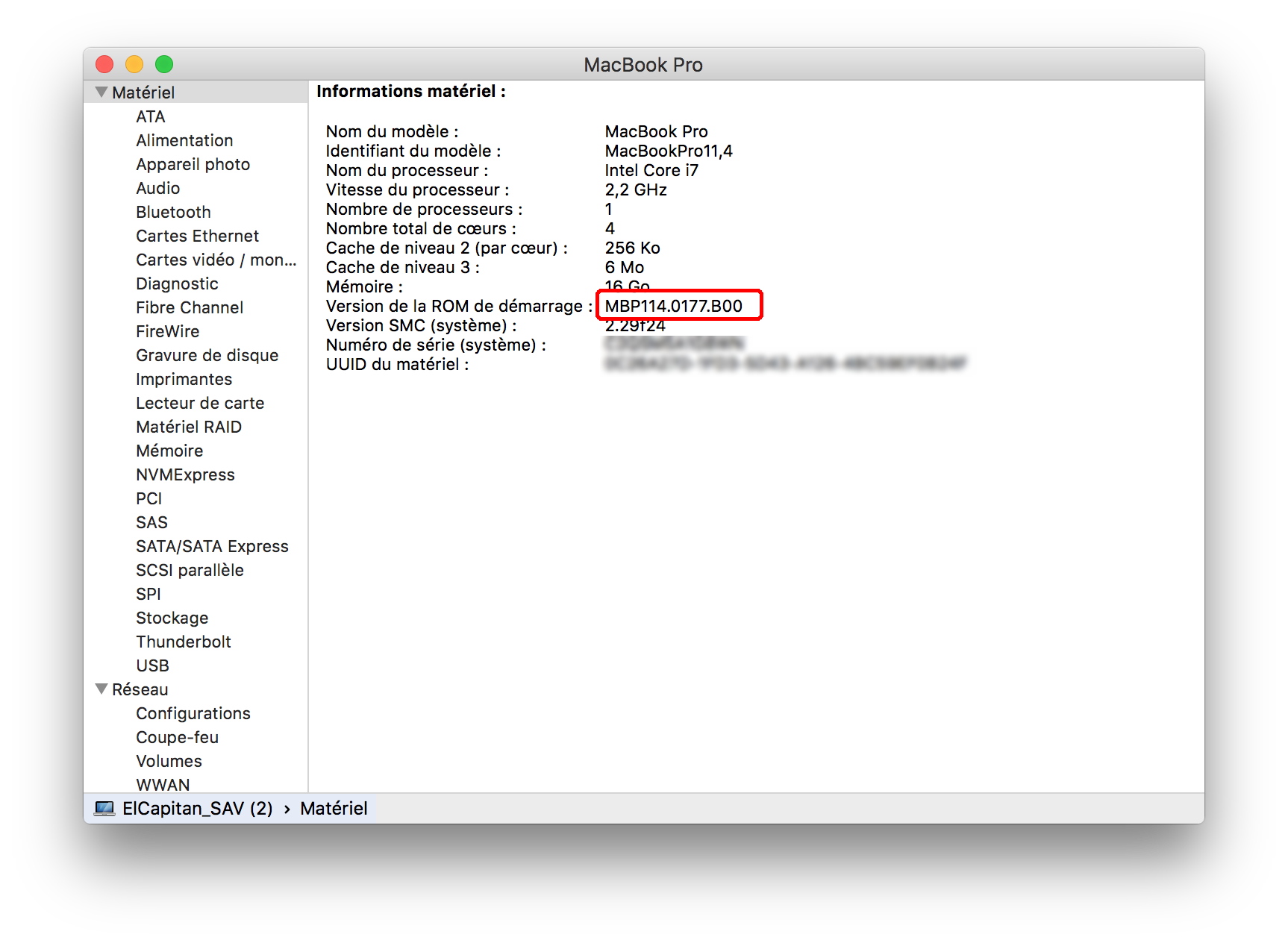Select ATA in the sidebar

pos(151,116)
